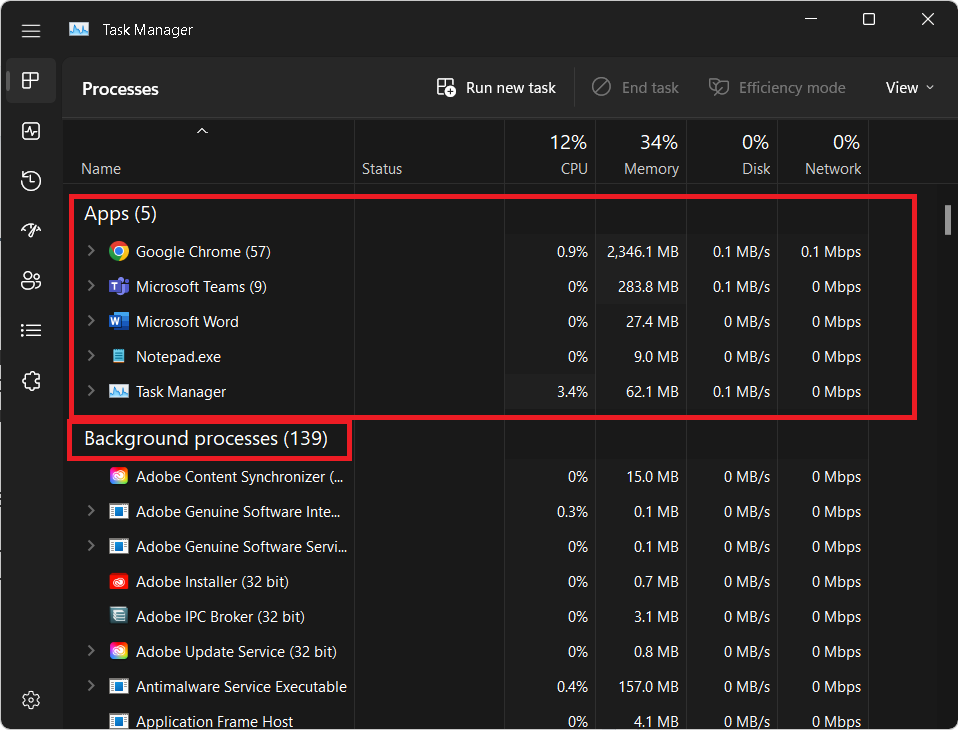Image resolution: width=958 pixels, height=730 pixels.
Task: Click the Microsoft Teams app icon
Action: pyautogui.click(x=119, y=286)
